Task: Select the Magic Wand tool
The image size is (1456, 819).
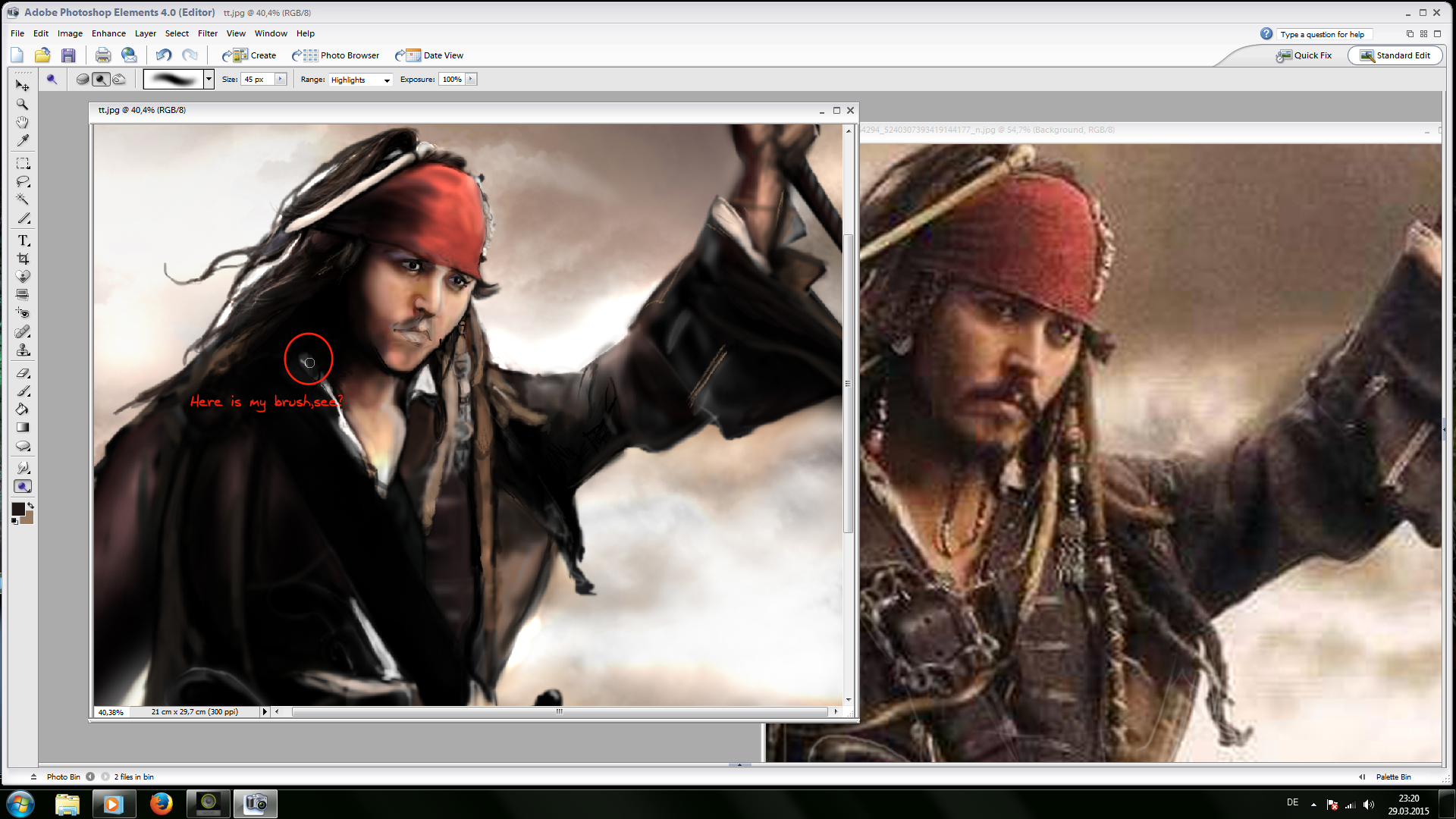Action: [23, 199]
